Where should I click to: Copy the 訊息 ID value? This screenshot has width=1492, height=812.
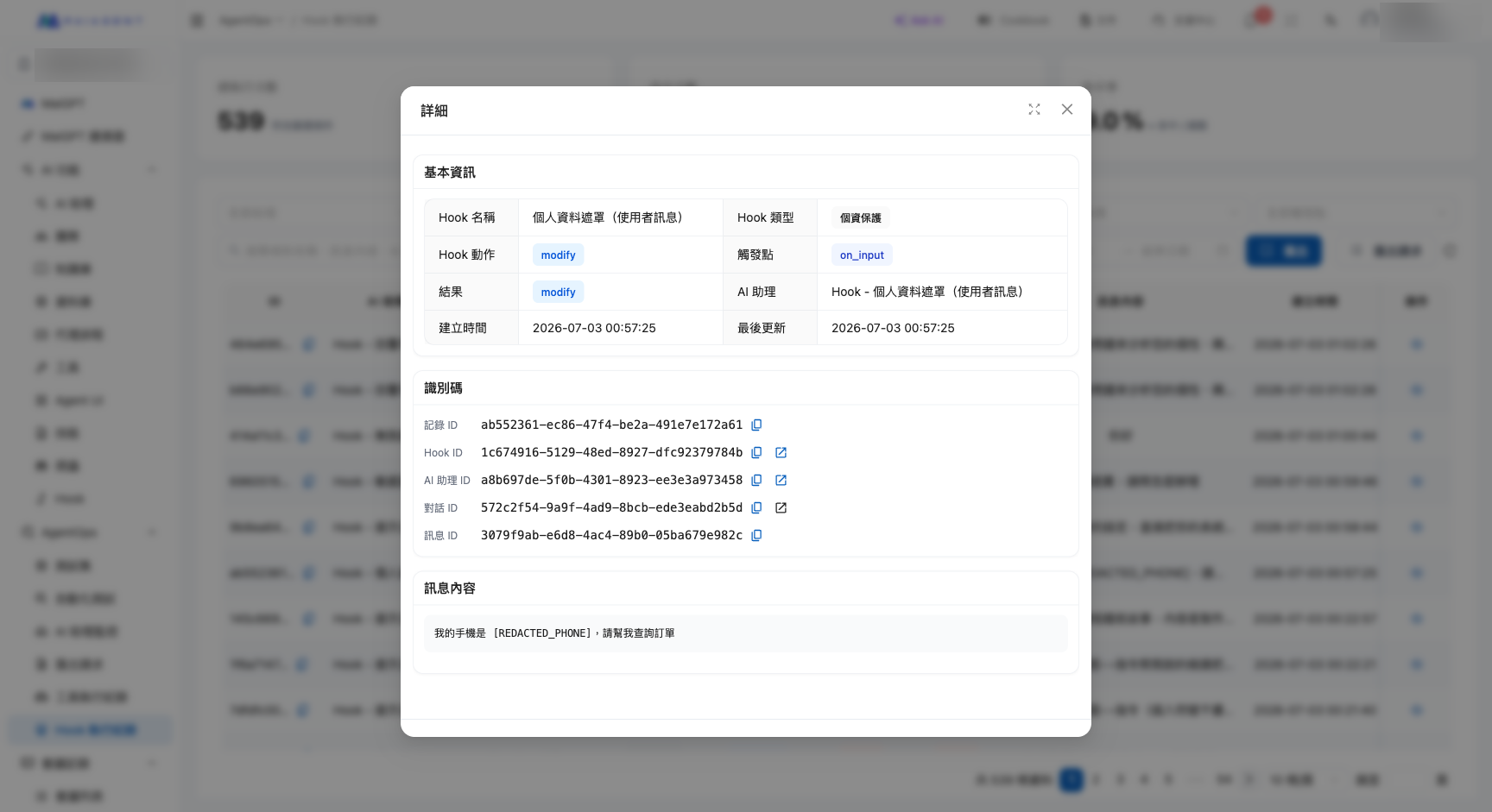[x=756, y=535]
